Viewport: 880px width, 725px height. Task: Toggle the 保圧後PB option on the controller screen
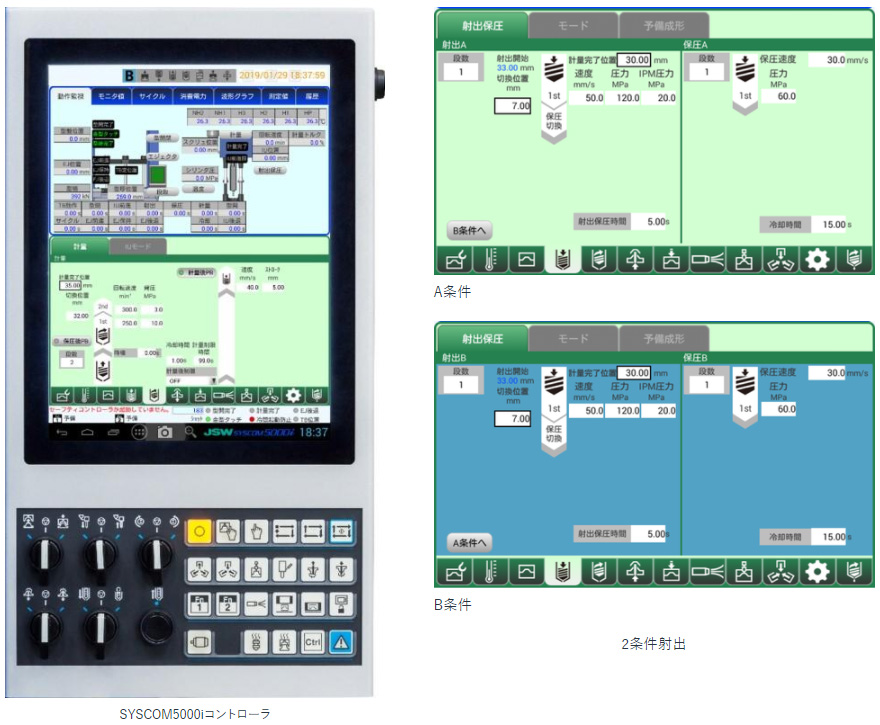[x=74, y=340]
